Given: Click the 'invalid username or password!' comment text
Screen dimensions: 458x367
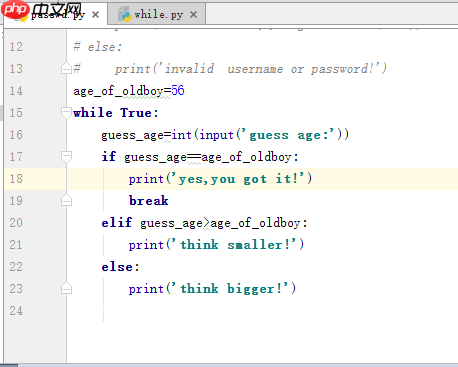Looking at the screenshot, I should tap(268, 69).
